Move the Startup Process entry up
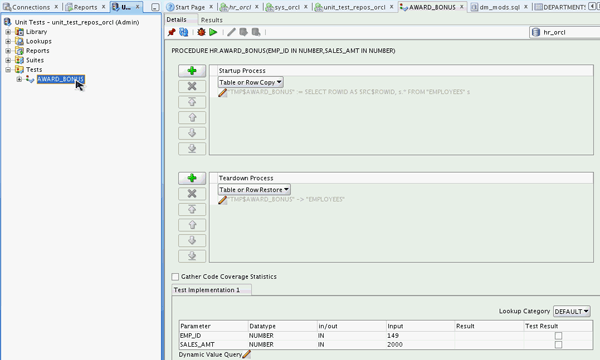The image size is (600, 360). (x=192, y=118)
